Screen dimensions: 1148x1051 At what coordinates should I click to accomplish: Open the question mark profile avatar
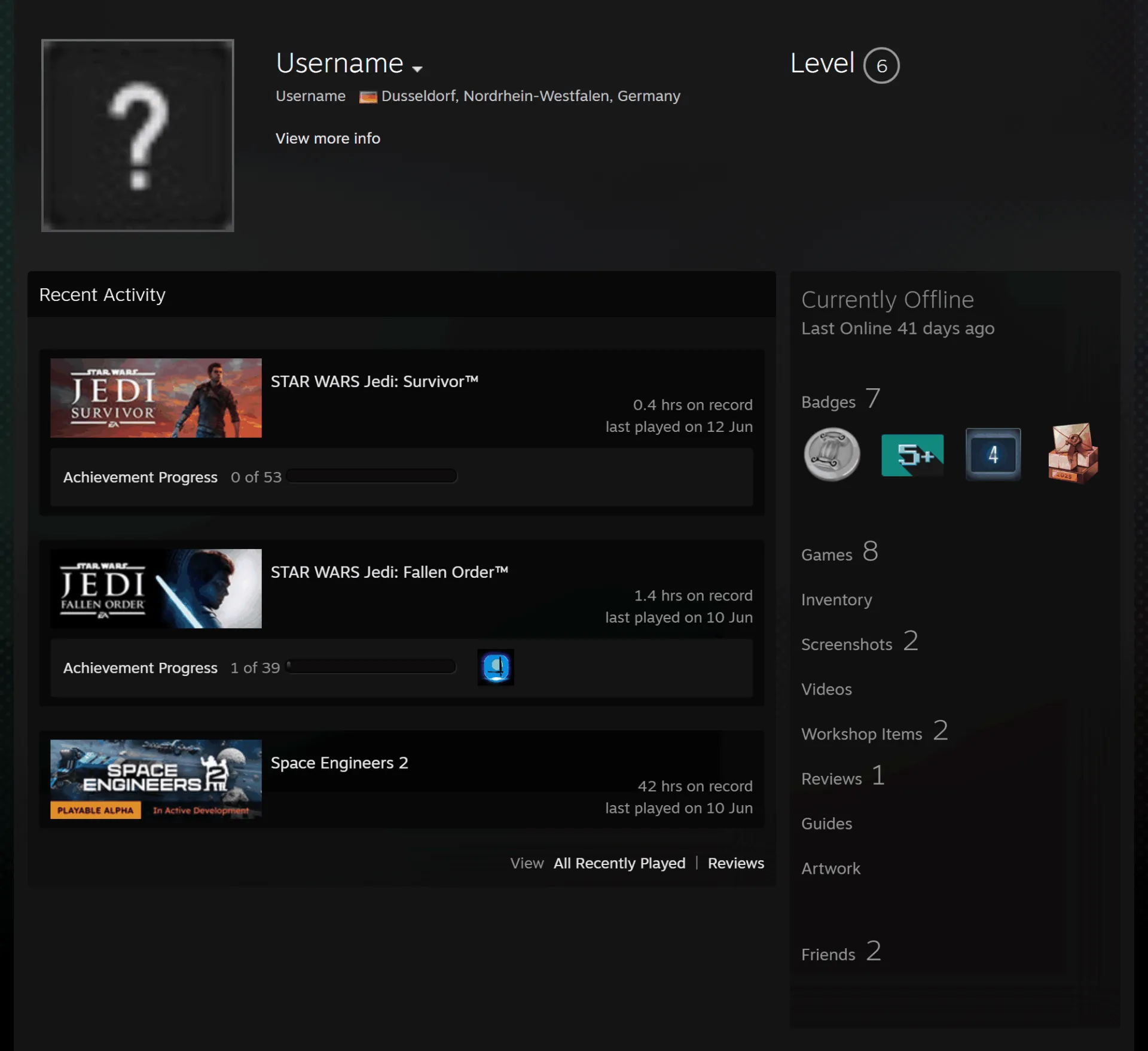138,135
